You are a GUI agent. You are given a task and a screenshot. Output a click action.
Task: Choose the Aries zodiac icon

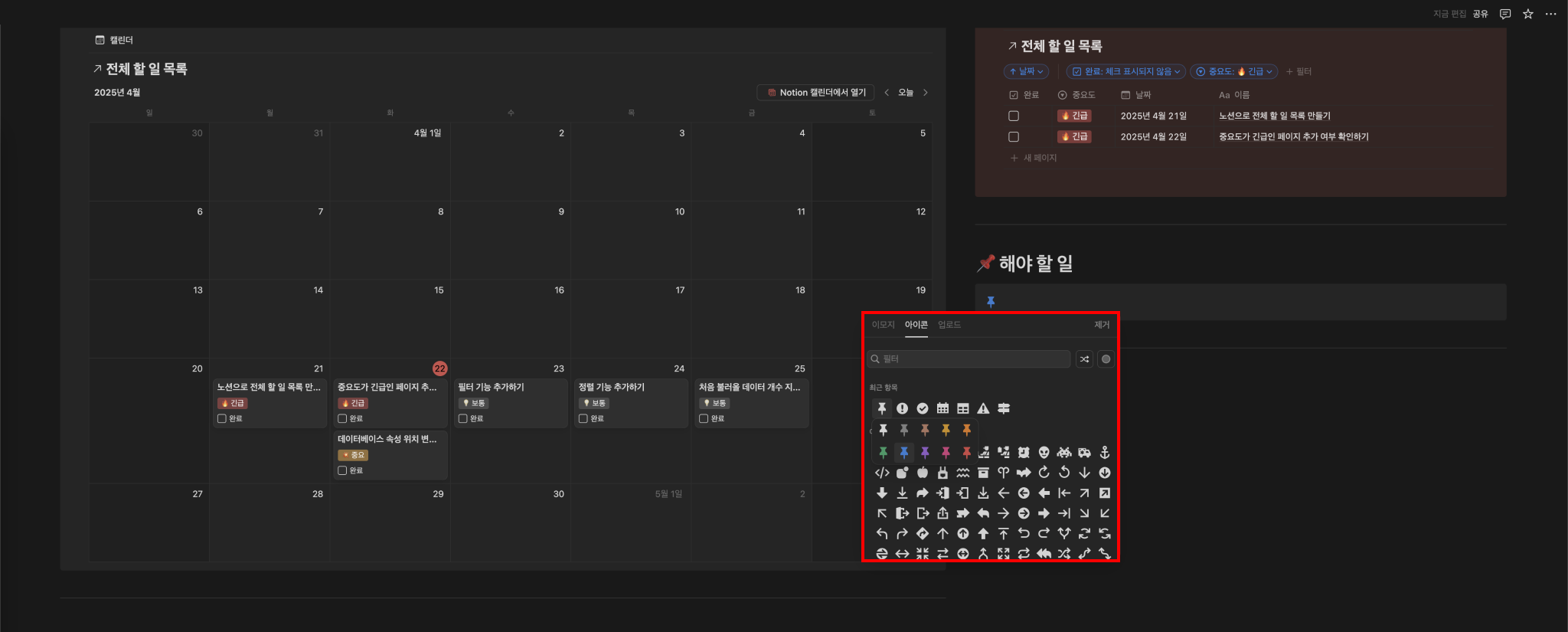(x=1004, y=473)
